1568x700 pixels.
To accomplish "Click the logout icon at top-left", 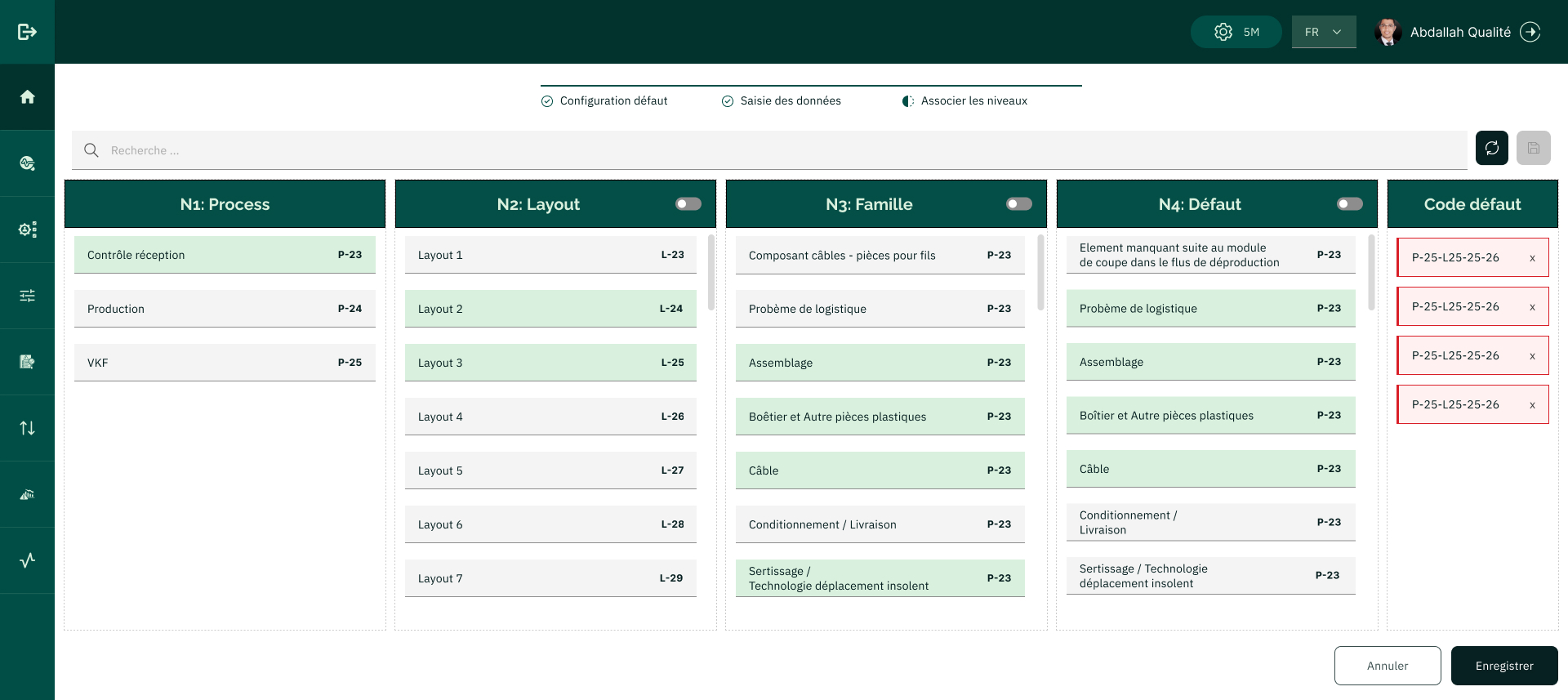I will [27, 32].
